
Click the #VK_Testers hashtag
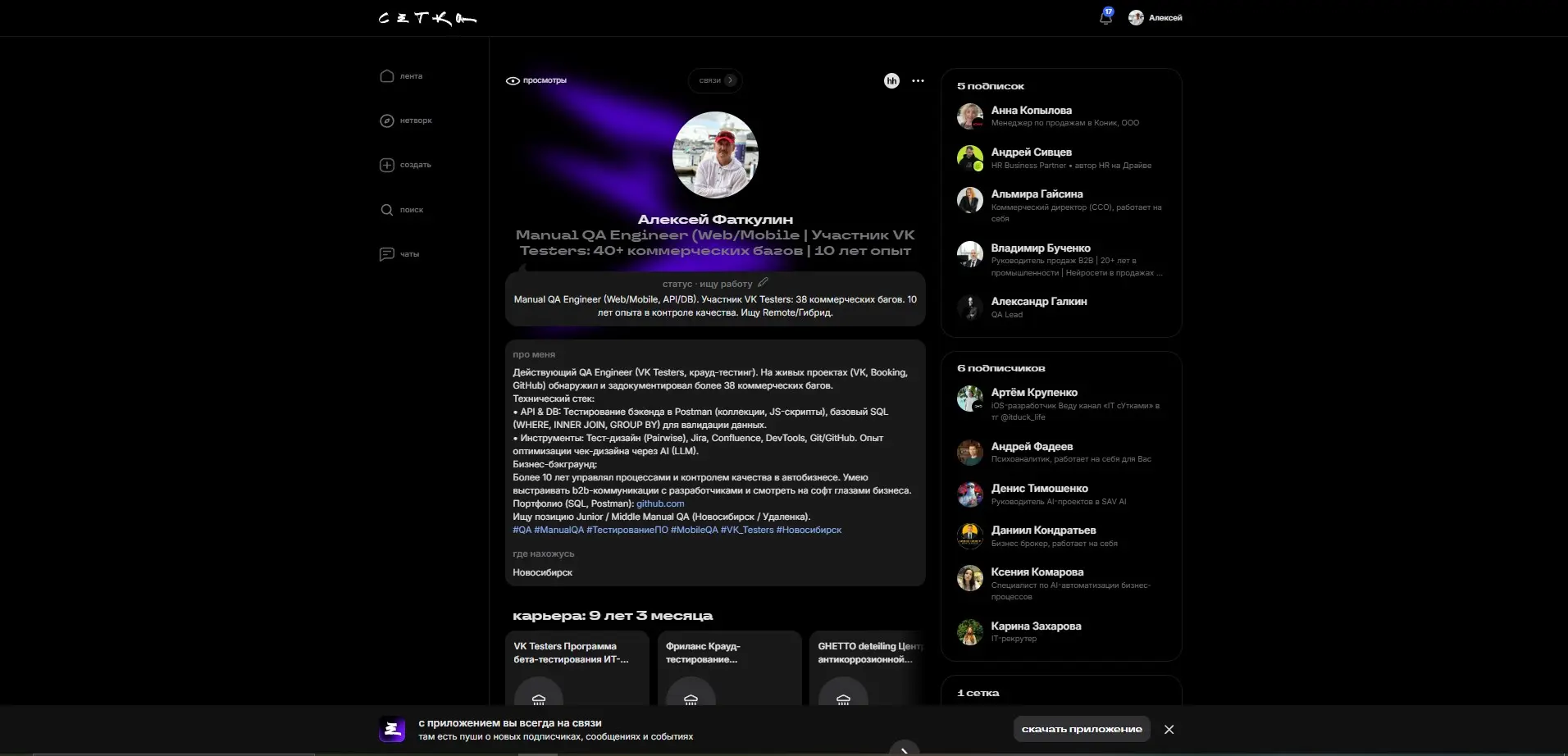pyautogui.click(x=747, y=530)
